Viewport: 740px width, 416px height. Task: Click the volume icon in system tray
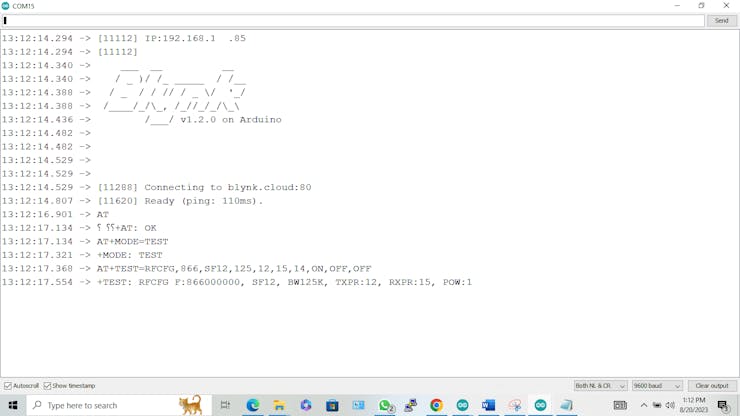670,405
